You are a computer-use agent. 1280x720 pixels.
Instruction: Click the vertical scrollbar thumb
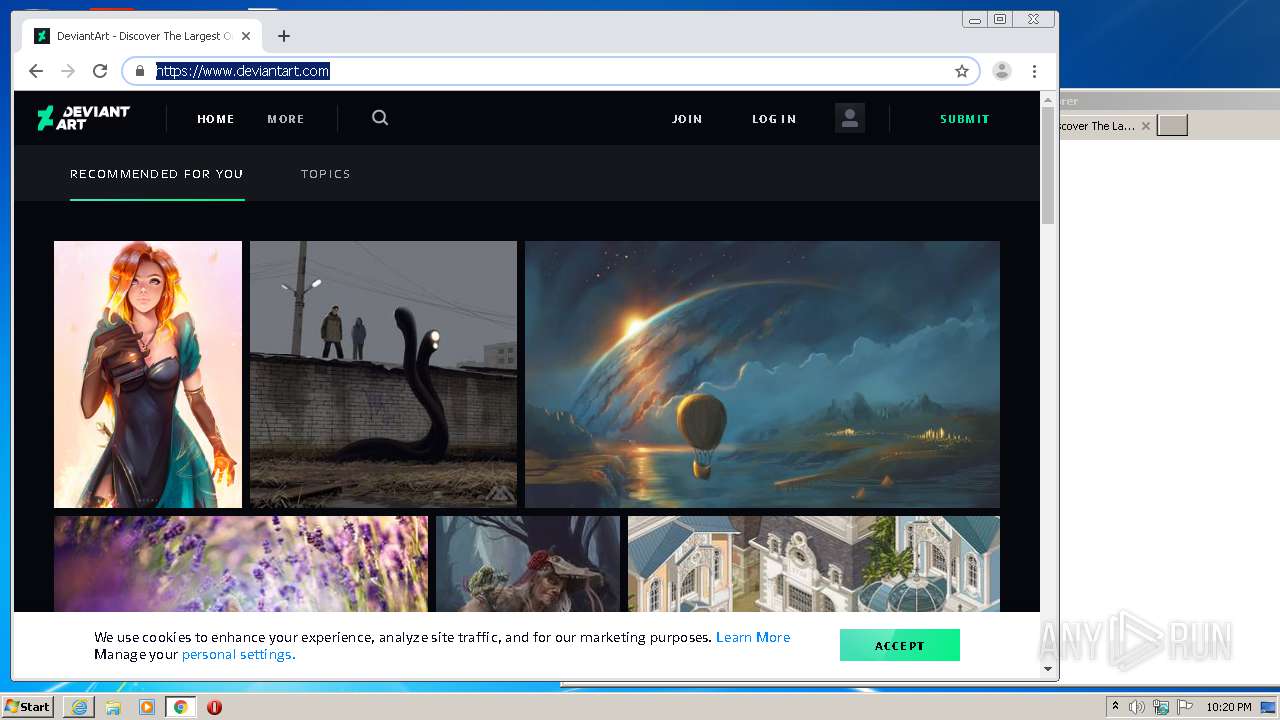point(1048,165)
